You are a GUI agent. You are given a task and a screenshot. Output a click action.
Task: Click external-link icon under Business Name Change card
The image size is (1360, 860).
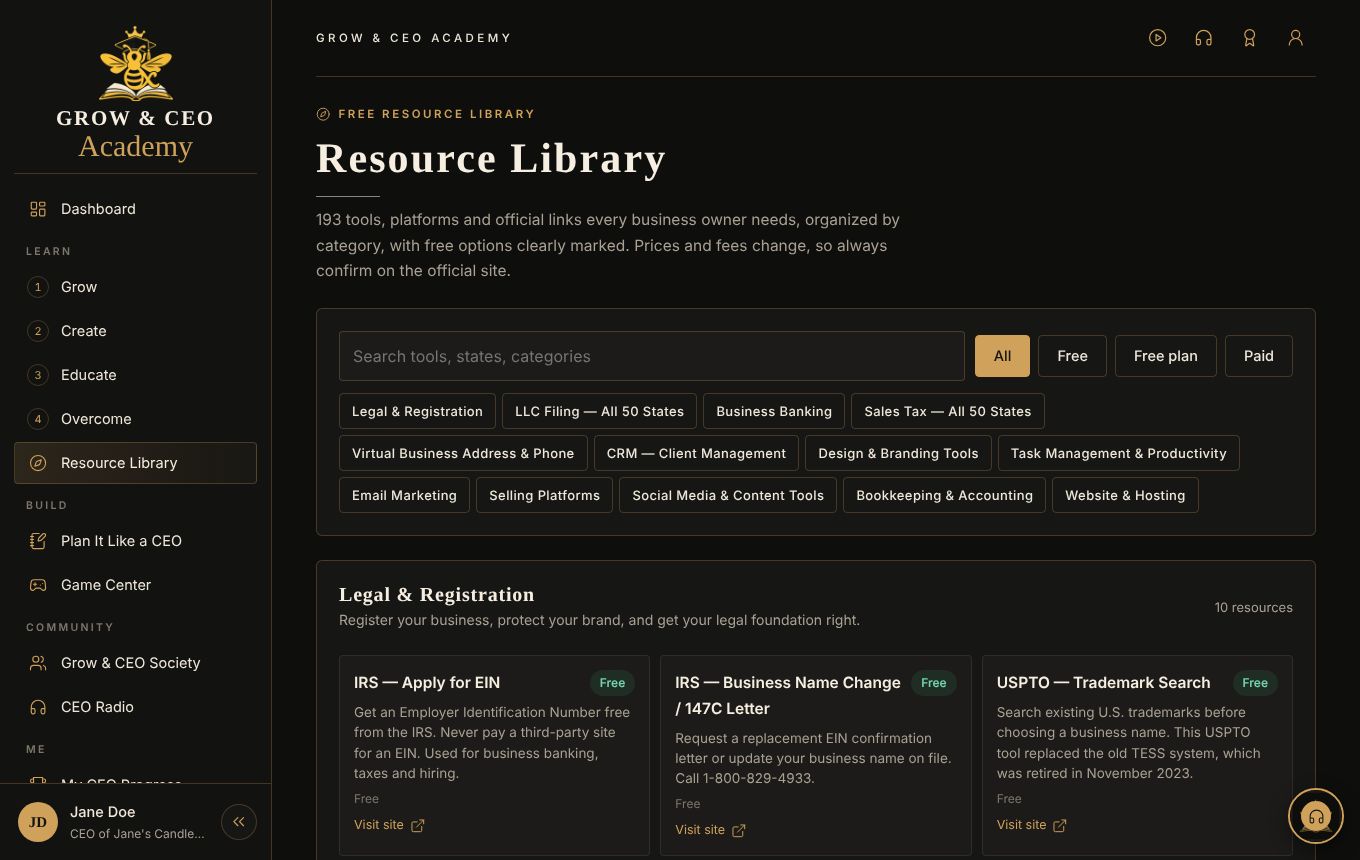[739, 830]
